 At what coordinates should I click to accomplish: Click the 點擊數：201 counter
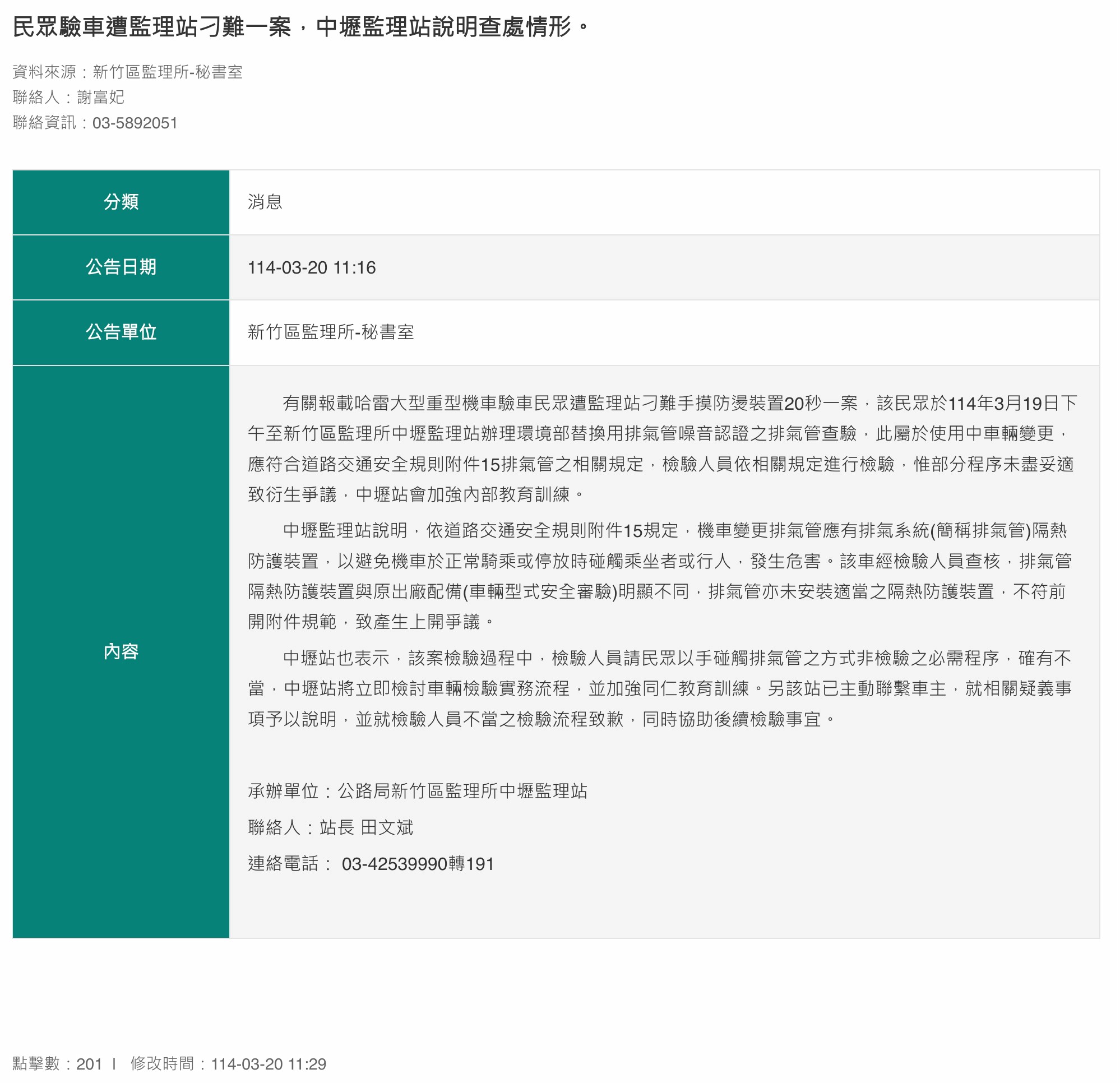click(57, 1063)
